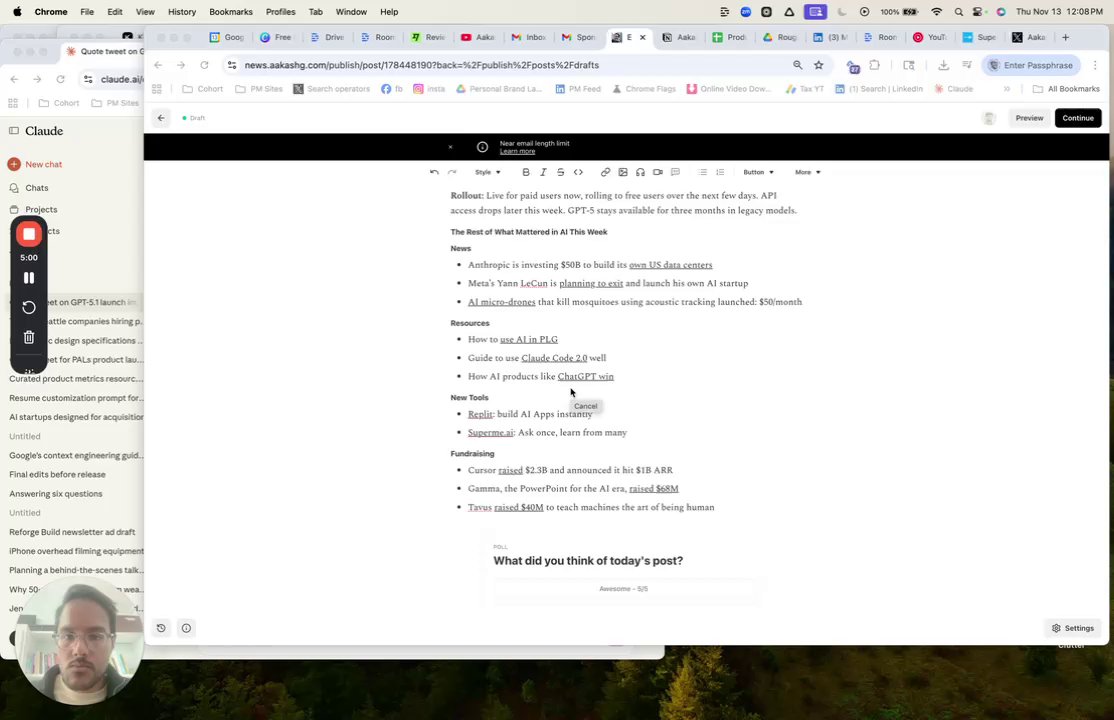Image resolution: width=1114 pixels, height=720 pixels.
Task: Toggle bold formatting
Action: pos(526,172)
